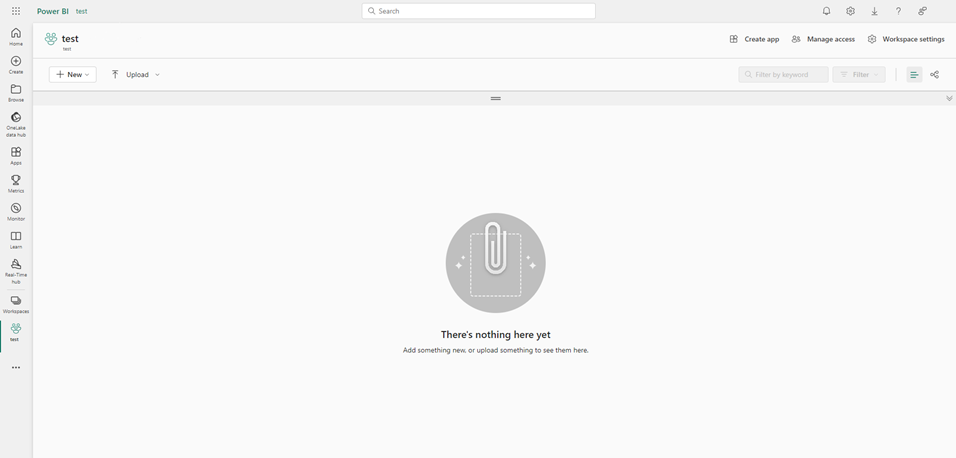Open OneLake data hub in sidebar
The image size is (956, 458).
[16, 124]
